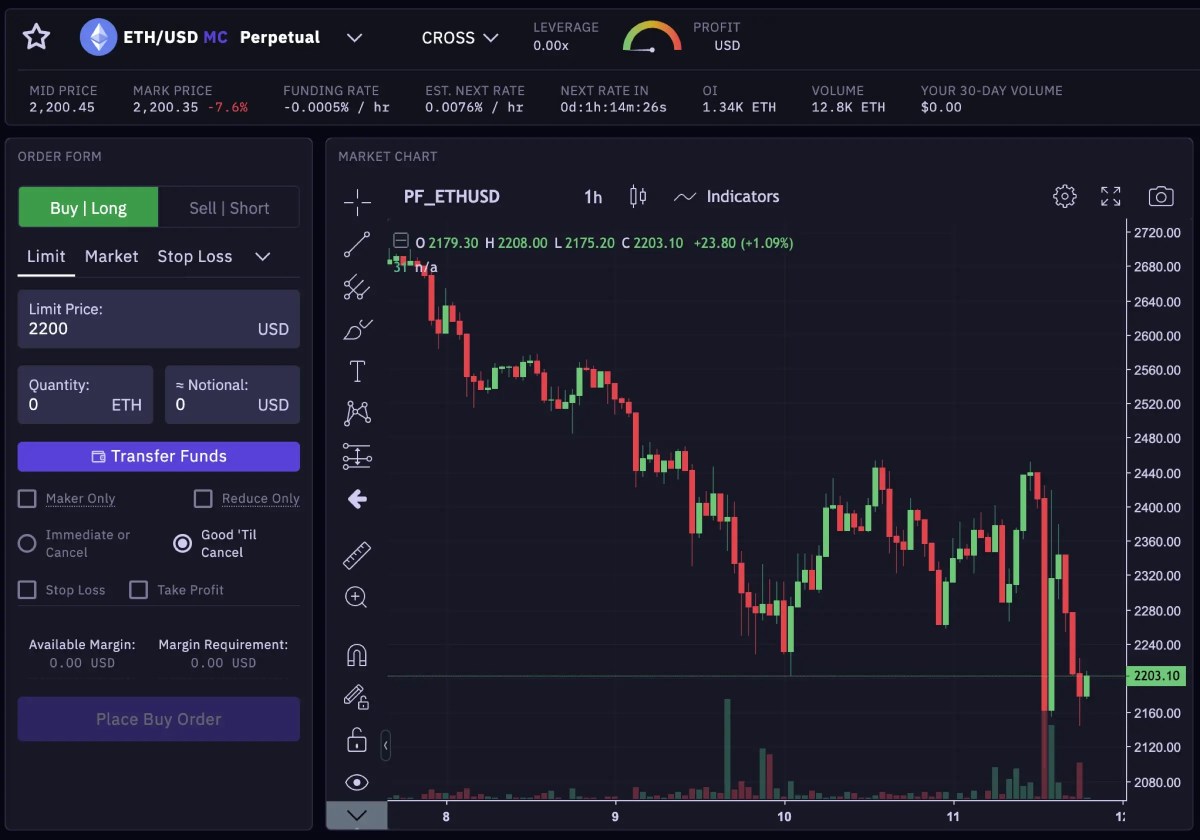Image resolution: width=1200 pixels, height=840 pixels.
Task: Expand the order type chevron next to Stop Loss
Action: pyautogui.click(x=262, y=256)
